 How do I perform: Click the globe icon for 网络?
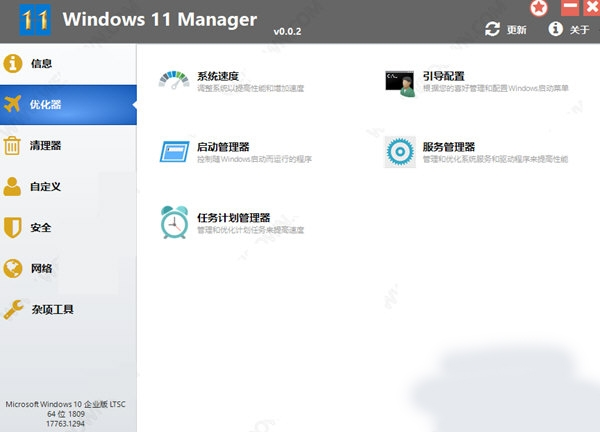pos(13,268)
